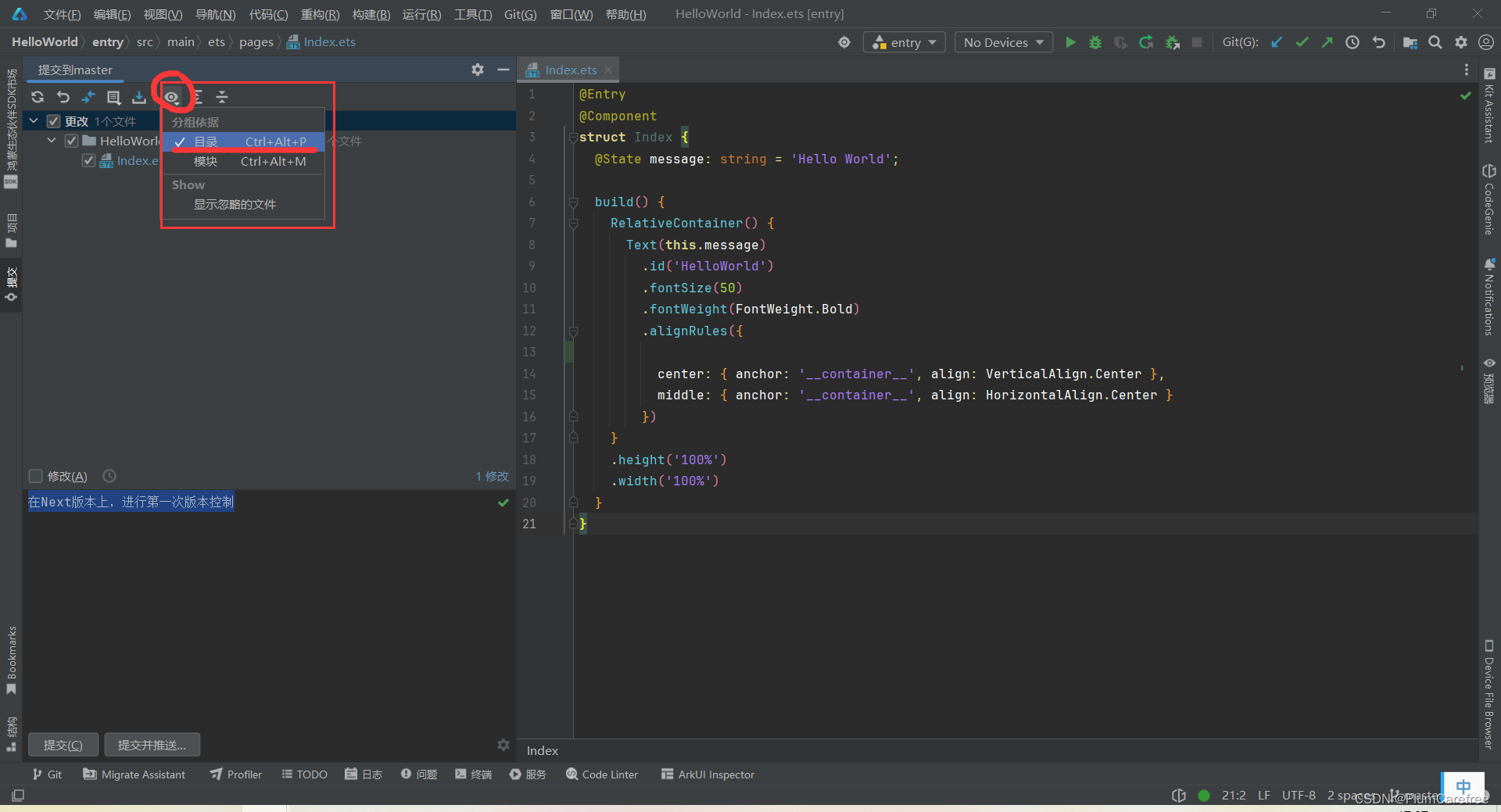Screen dimensions: 1501x812
Task: Click the Chinese IME indicator in tray
Action: click(x=1463, y=786)
